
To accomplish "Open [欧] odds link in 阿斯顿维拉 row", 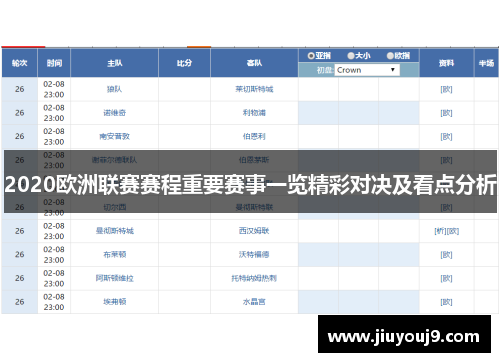I will click(446, 278).
